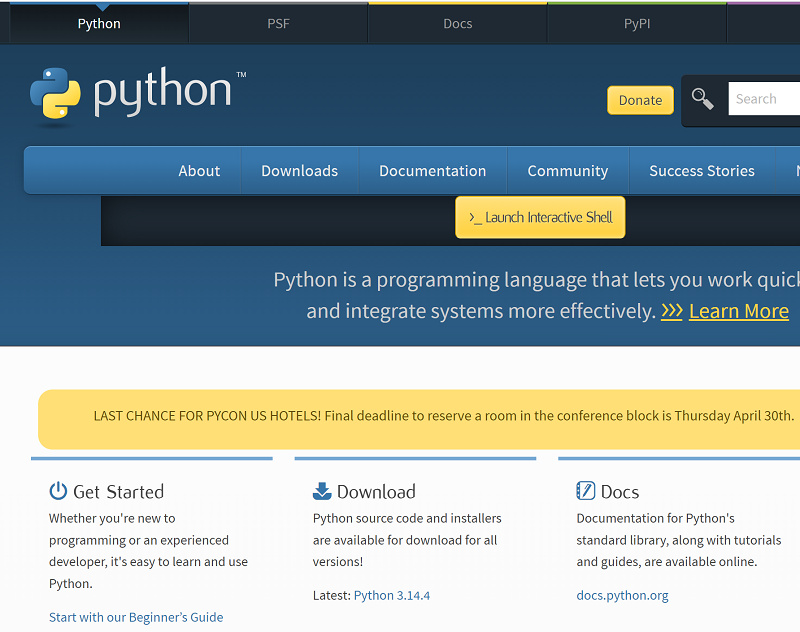Click the triple chevron before Learn More
800x632 pixels.
pyautogui.click(x=671, y=311)
